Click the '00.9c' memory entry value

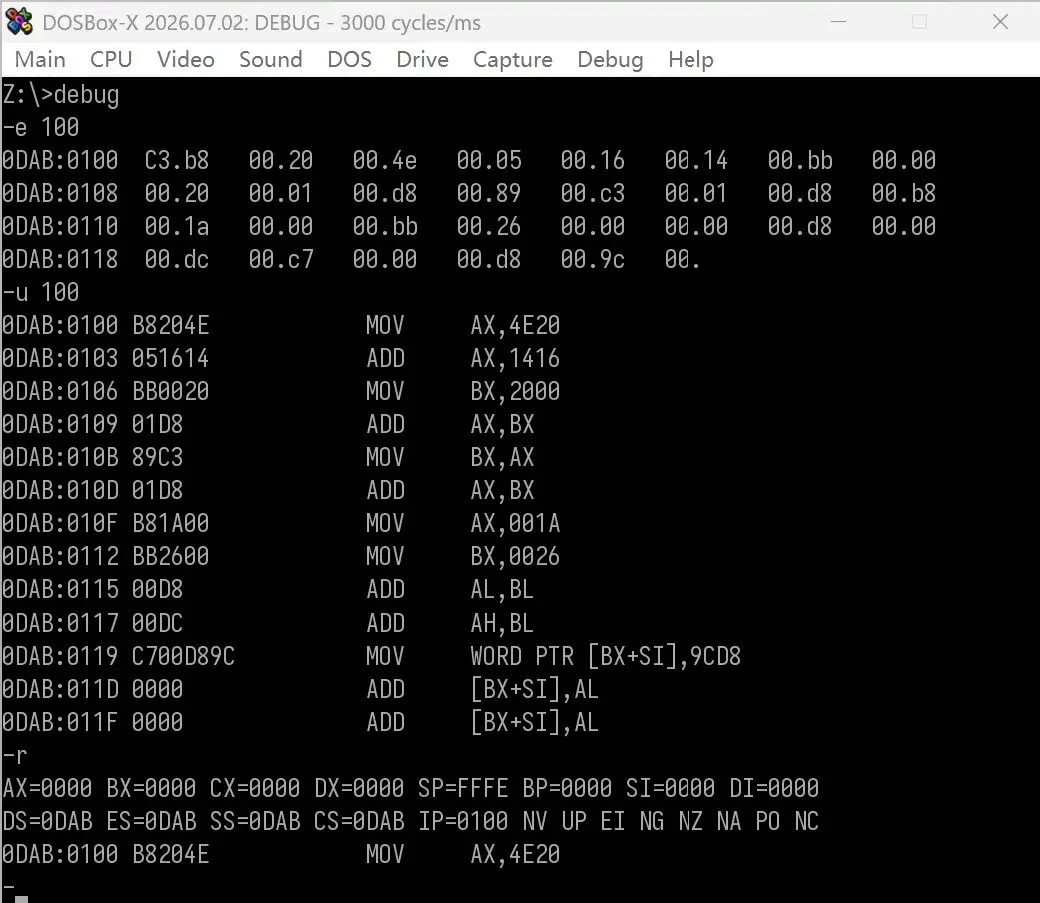pos(592,259)
